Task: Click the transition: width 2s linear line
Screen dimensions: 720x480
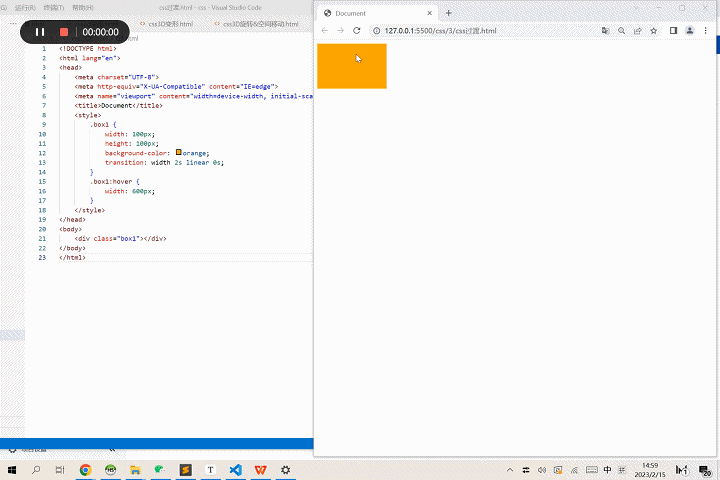Action: click(164, 163)
